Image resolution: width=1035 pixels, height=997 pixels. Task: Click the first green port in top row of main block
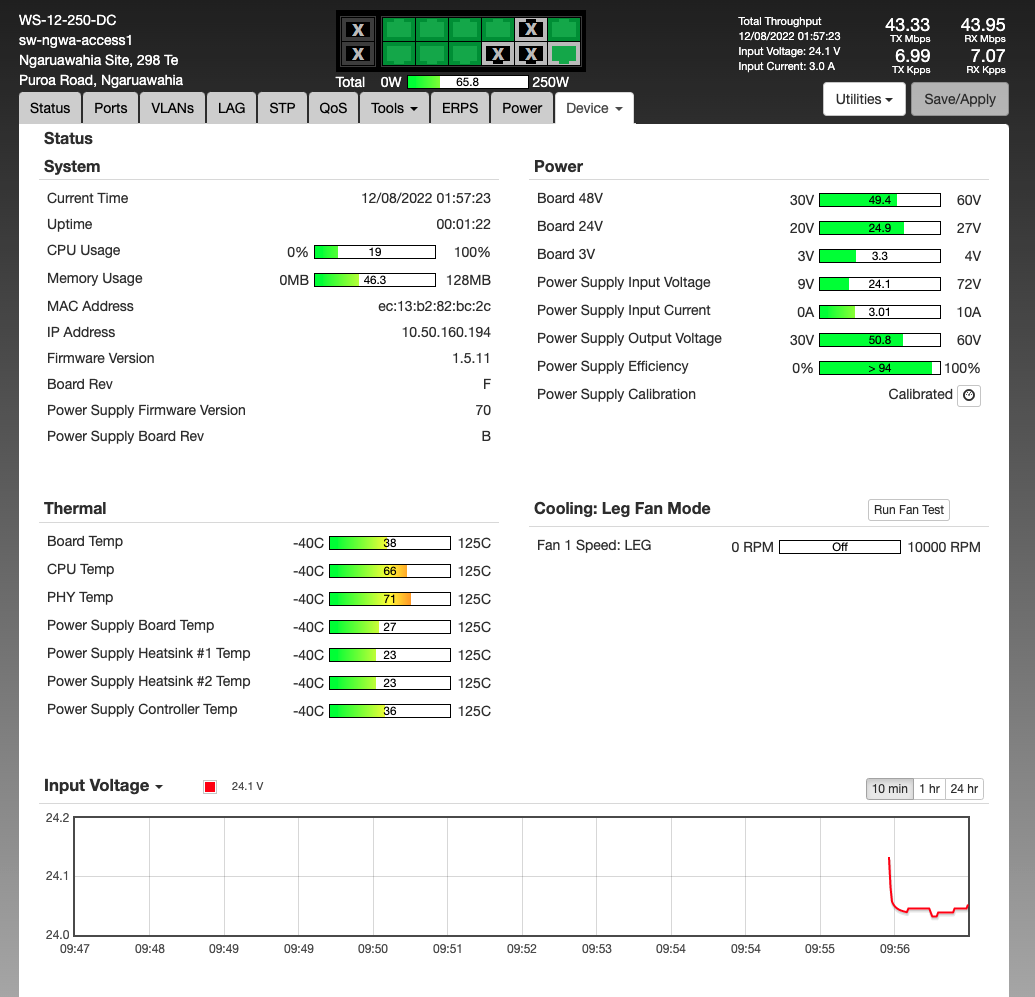pyautogui.click(x=399, y=29)
